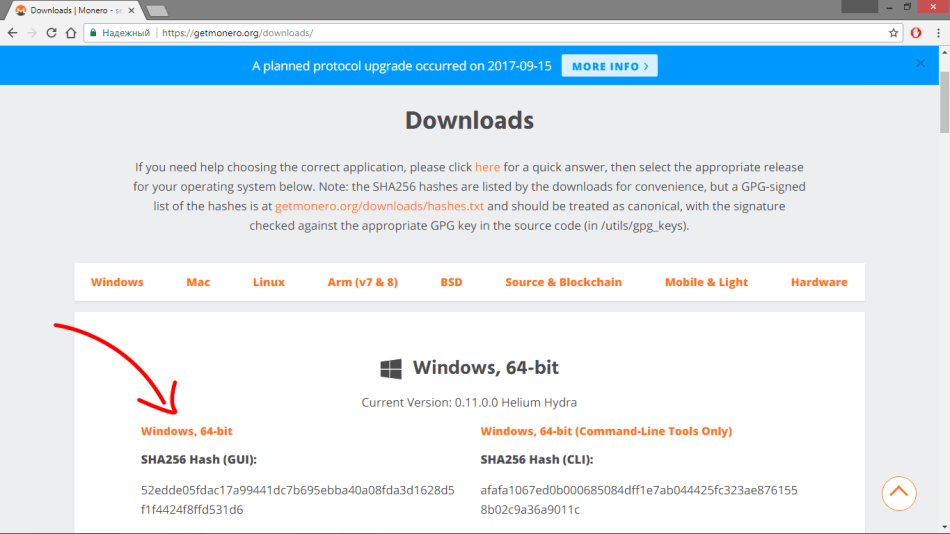Image resolution: width=950 pixels, height=534 pixels.
Task: Click the browser back arrow
Action: 13,33
